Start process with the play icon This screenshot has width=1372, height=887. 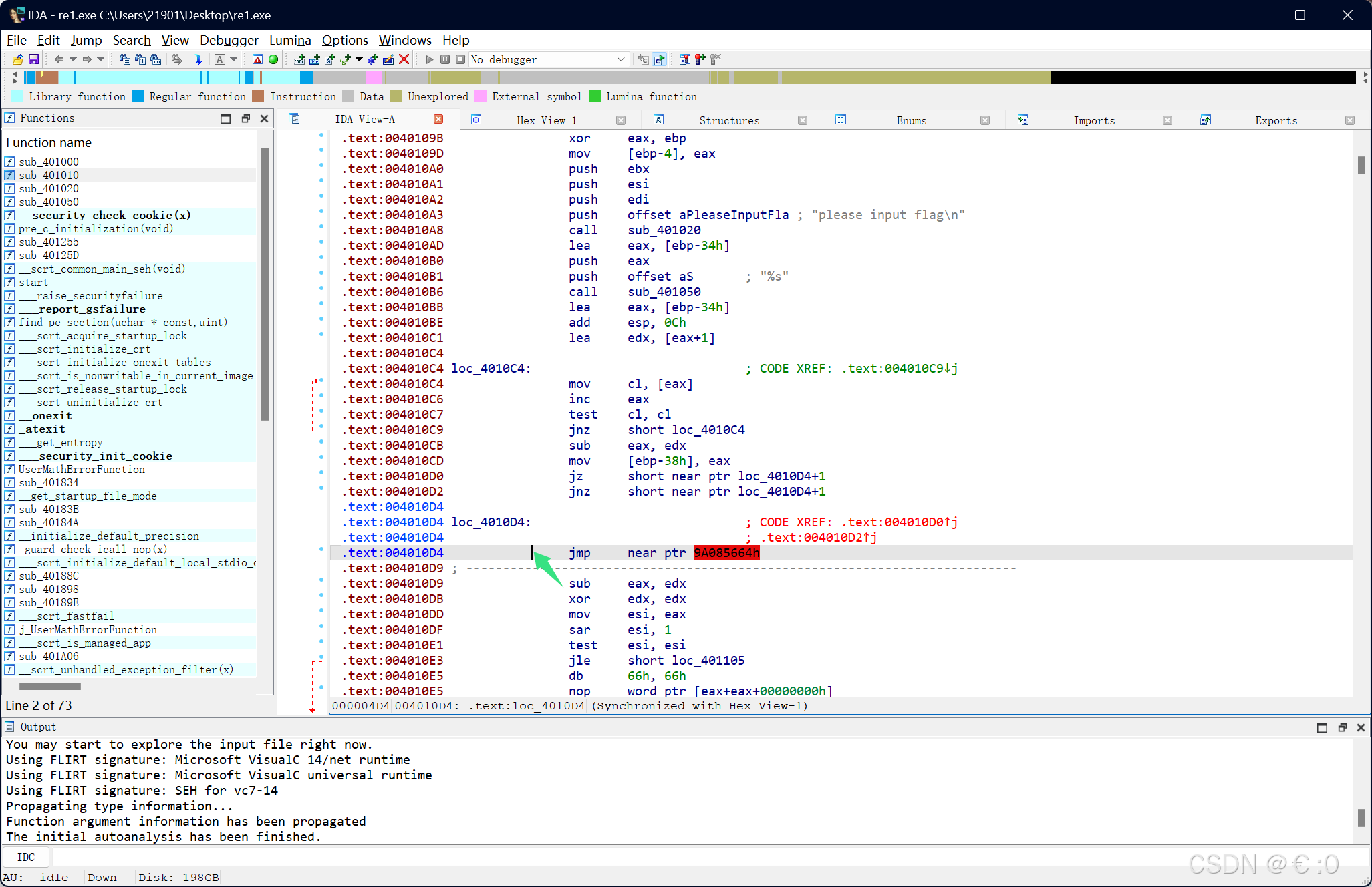point(429,59)
